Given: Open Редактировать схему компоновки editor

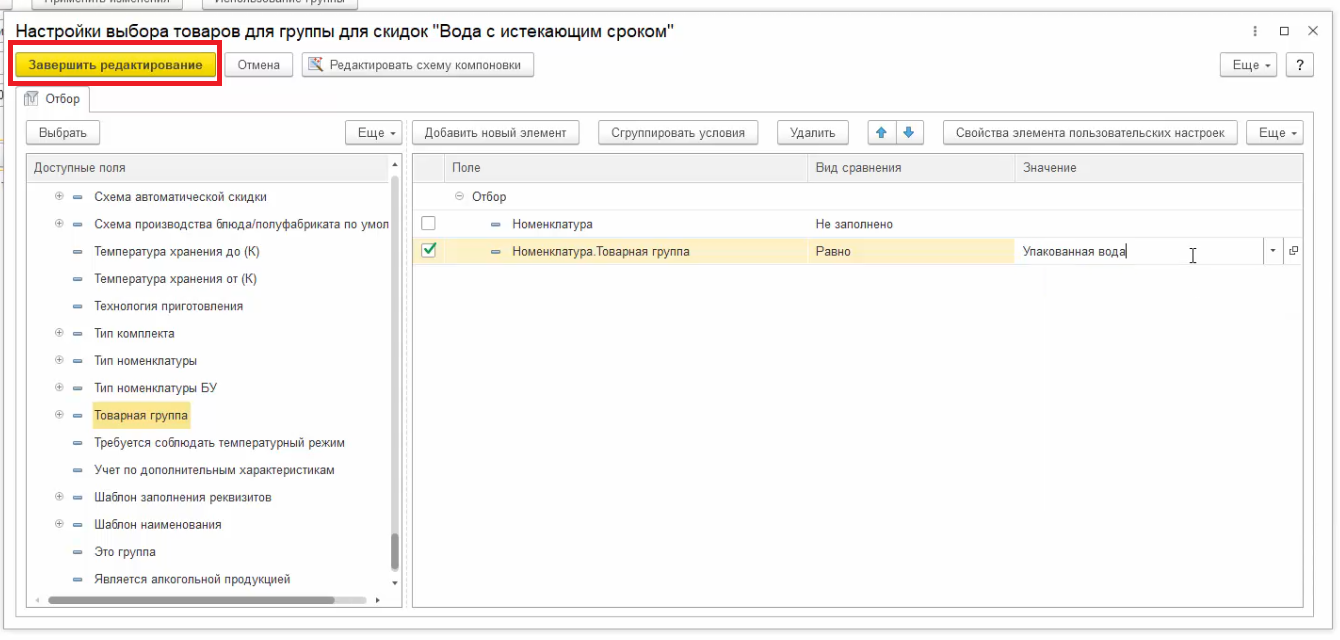Looking at the screenshot, I should point(418,65).
